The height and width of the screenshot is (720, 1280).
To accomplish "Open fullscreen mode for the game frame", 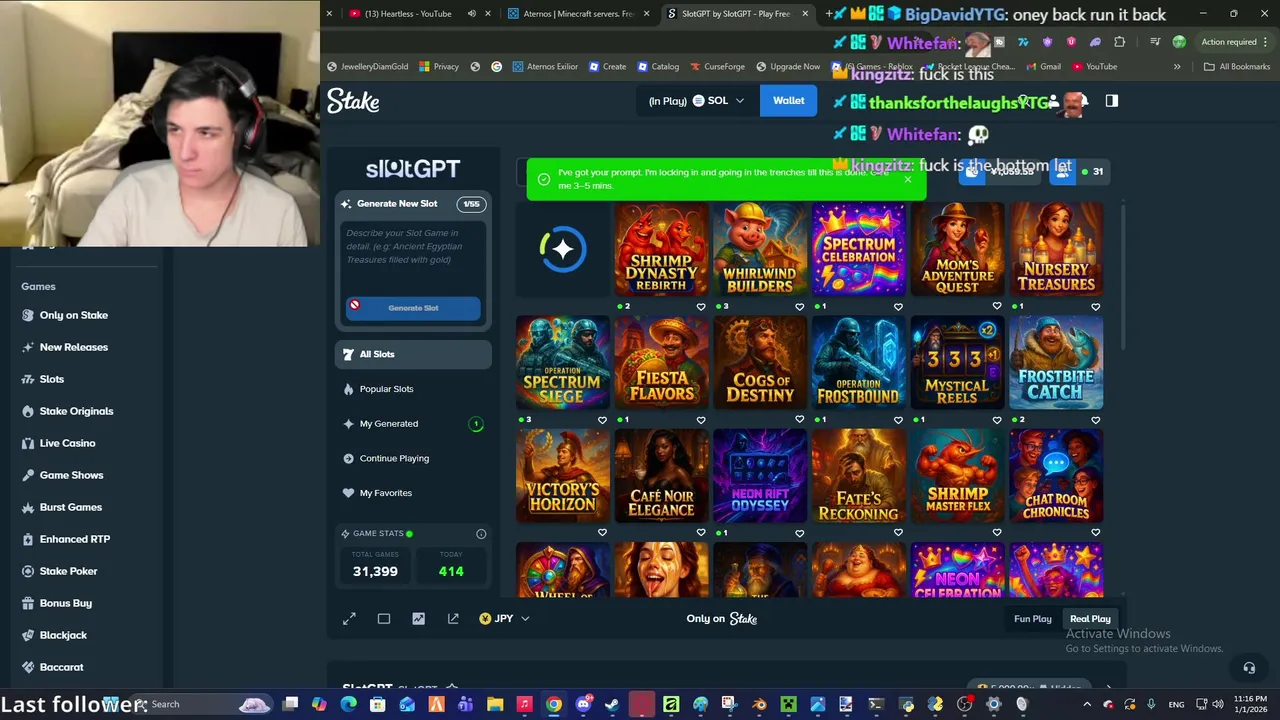I will (349, 619).
